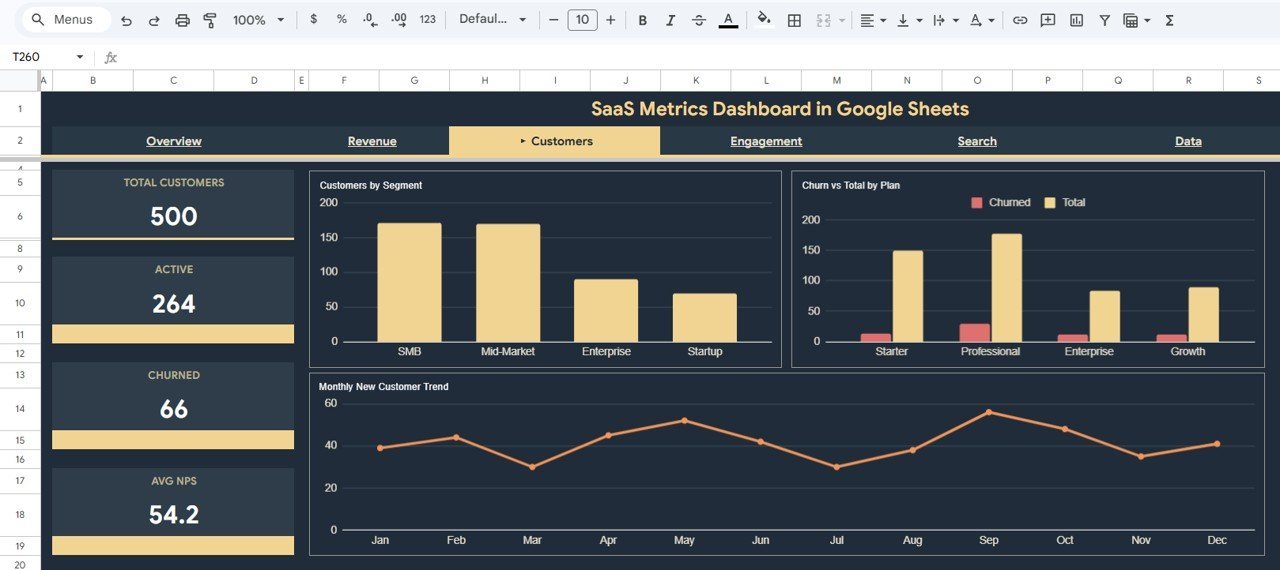
Task: Click the Create a filter icon
Action: click(x=1104, y=20)
